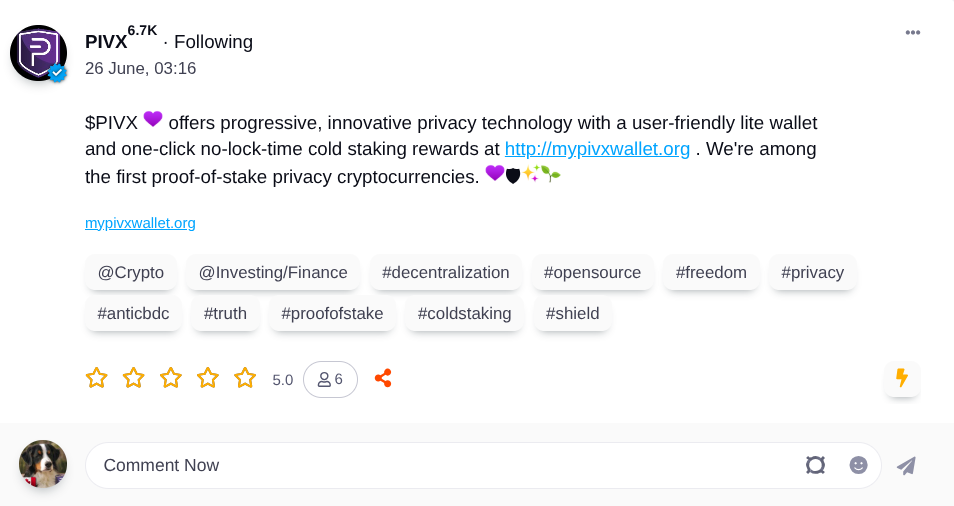The image size is (954, 506).
Task: Open the http://mypivxwallet.org link in post text
Action: point(597,149)
